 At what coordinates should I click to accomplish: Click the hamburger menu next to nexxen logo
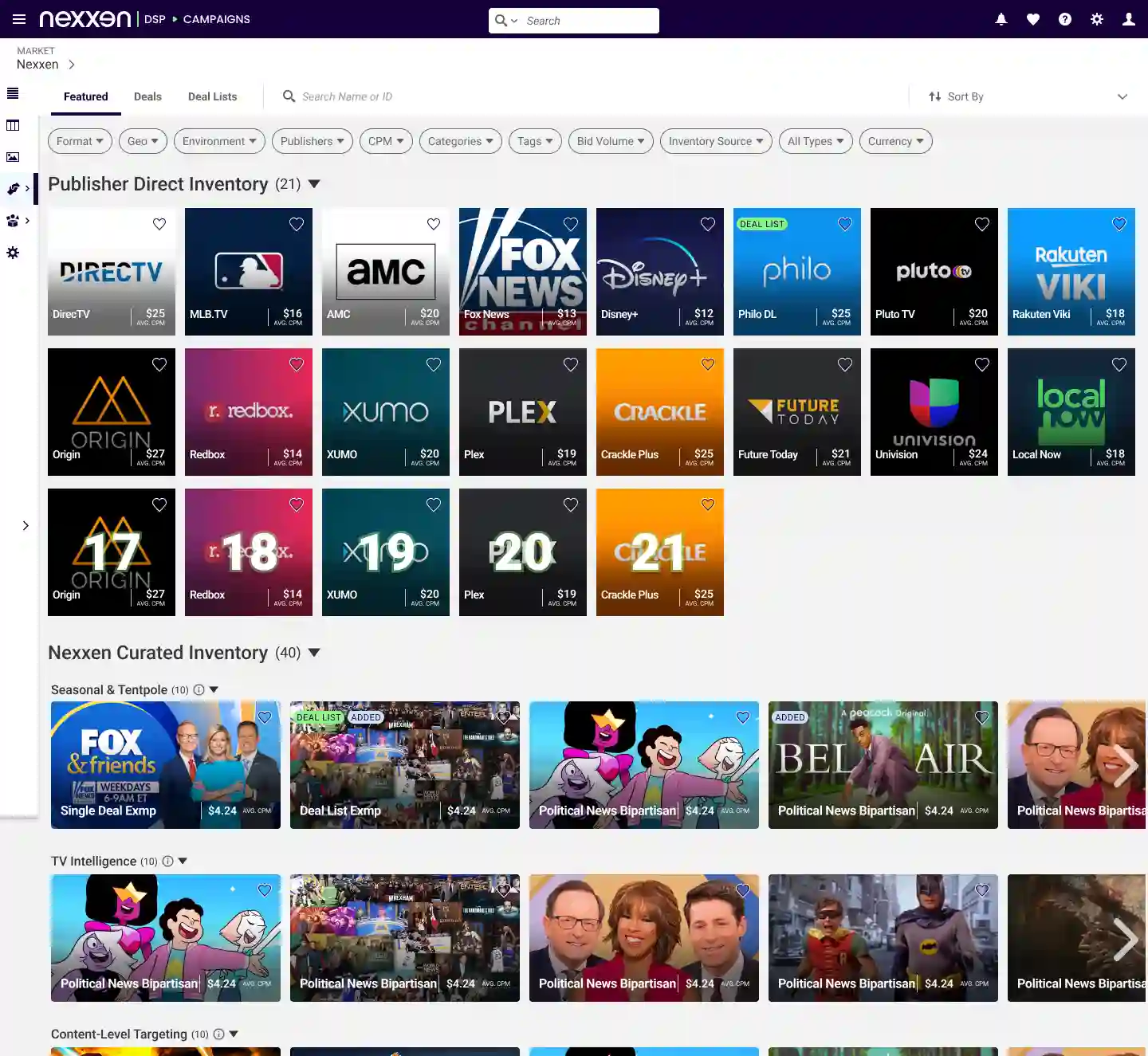pos(18,19)
